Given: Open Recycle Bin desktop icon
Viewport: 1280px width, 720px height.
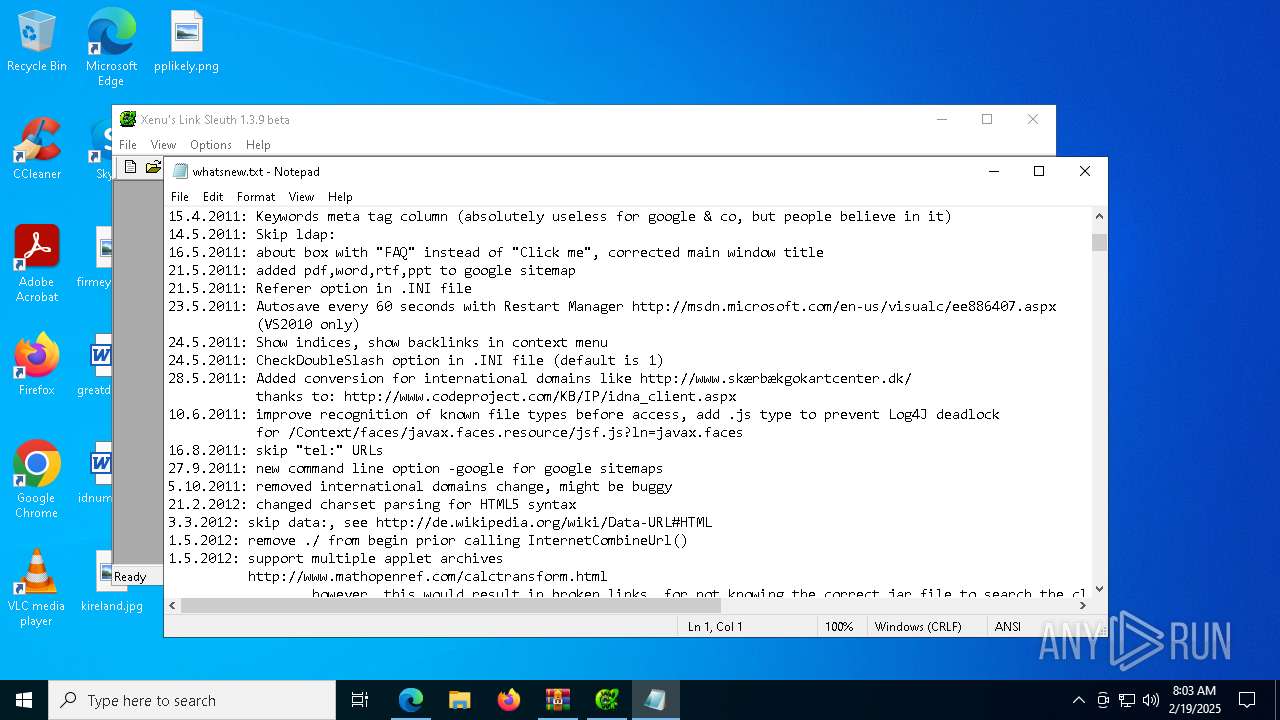Looking at the screenshot, I should coord(37,42).
